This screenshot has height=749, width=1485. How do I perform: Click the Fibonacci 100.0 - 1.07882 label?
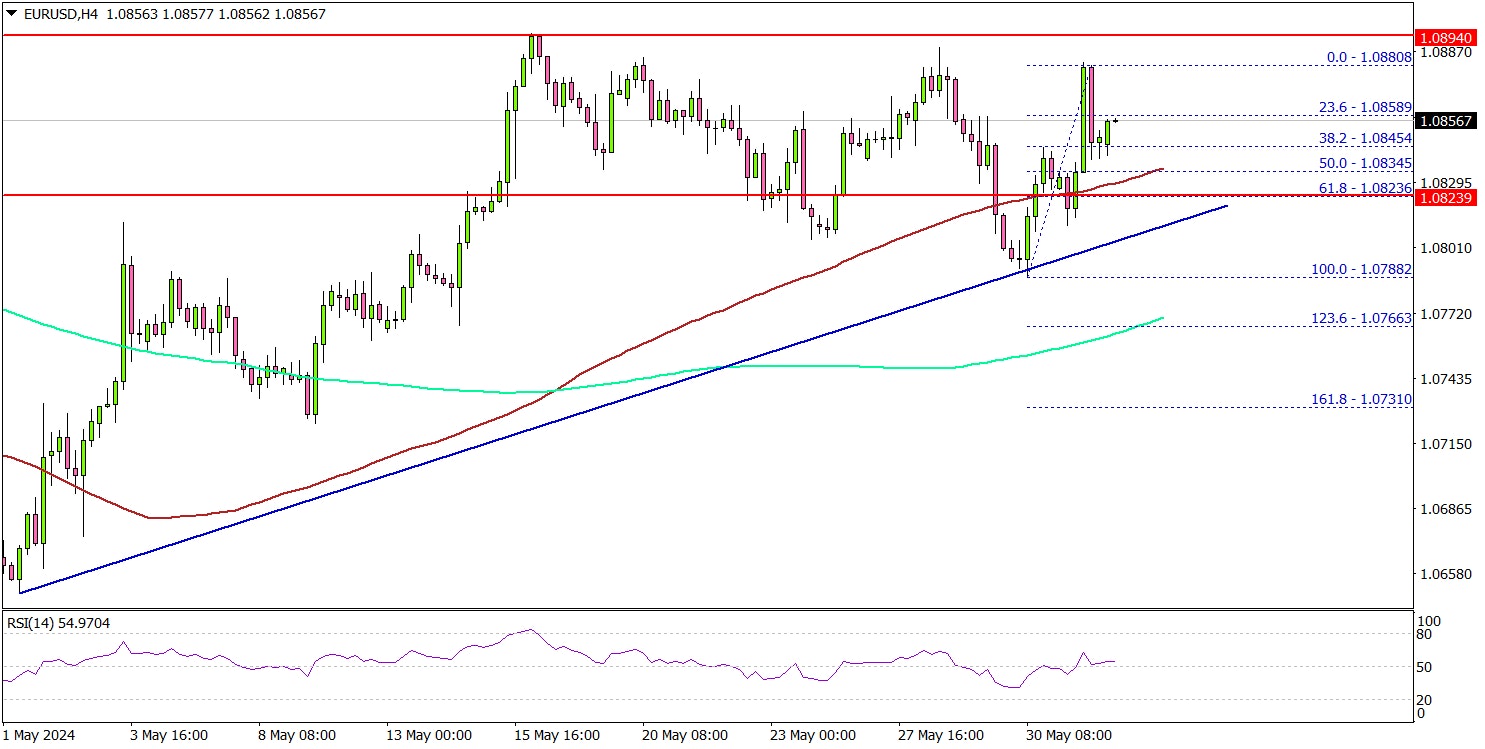(1362, 270)
